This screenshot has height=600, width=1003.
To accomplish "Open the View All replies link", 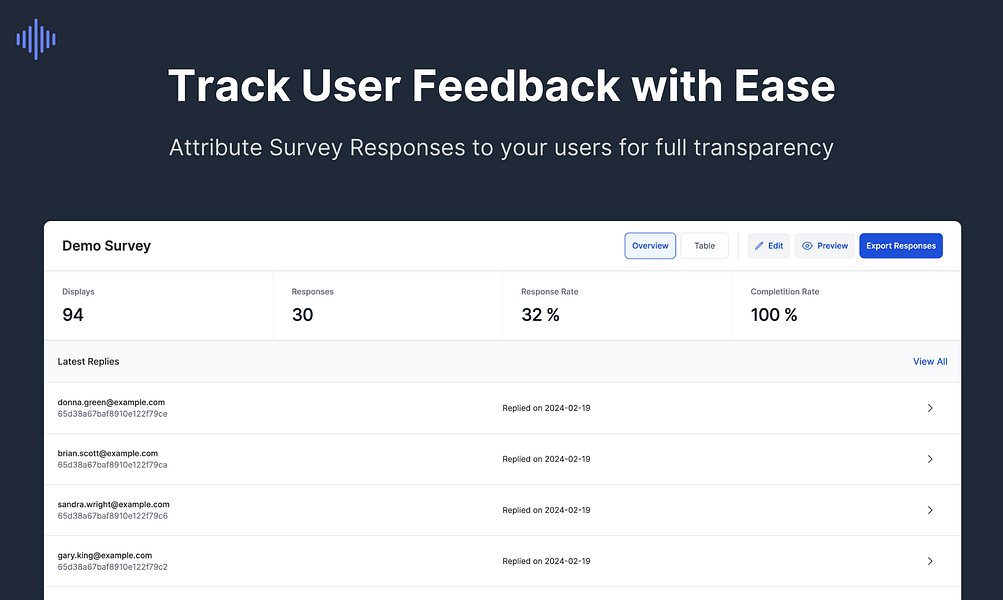I will point(930,361).
